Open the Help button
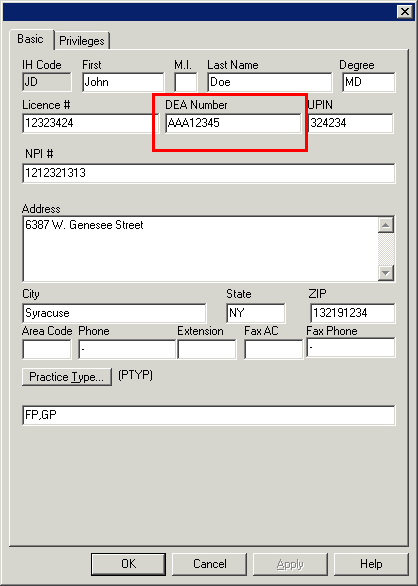The image size is (418, 586). [371, 564]
